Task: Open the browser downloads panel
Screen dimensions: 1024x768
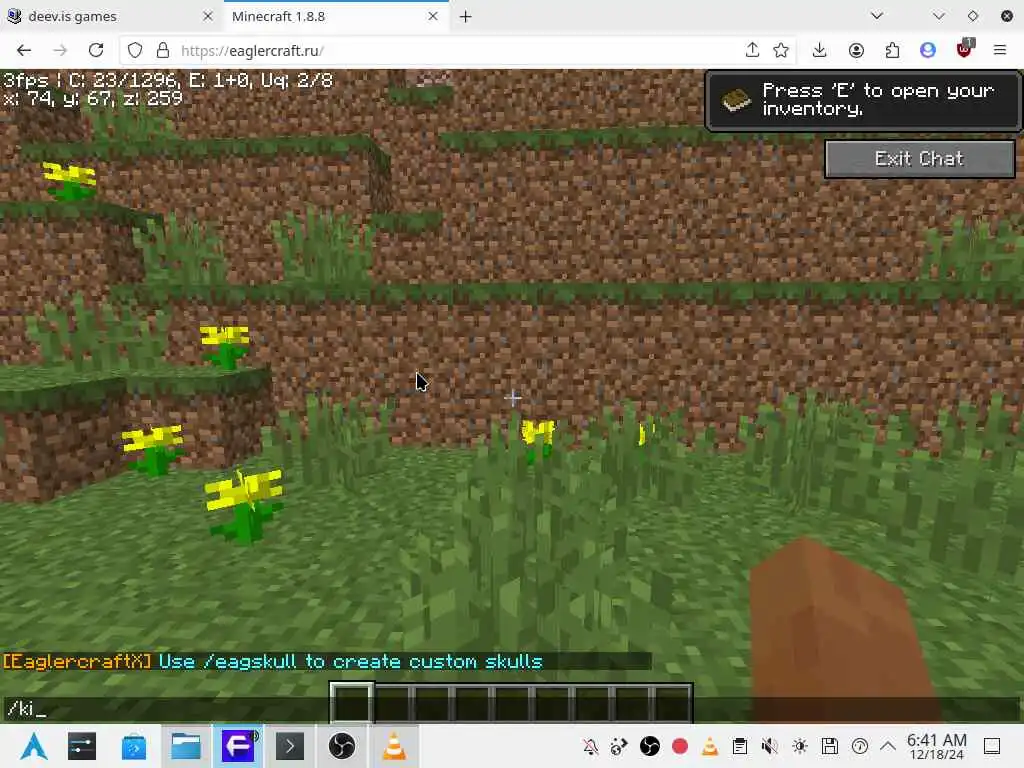Action: (x=820, y=50)
